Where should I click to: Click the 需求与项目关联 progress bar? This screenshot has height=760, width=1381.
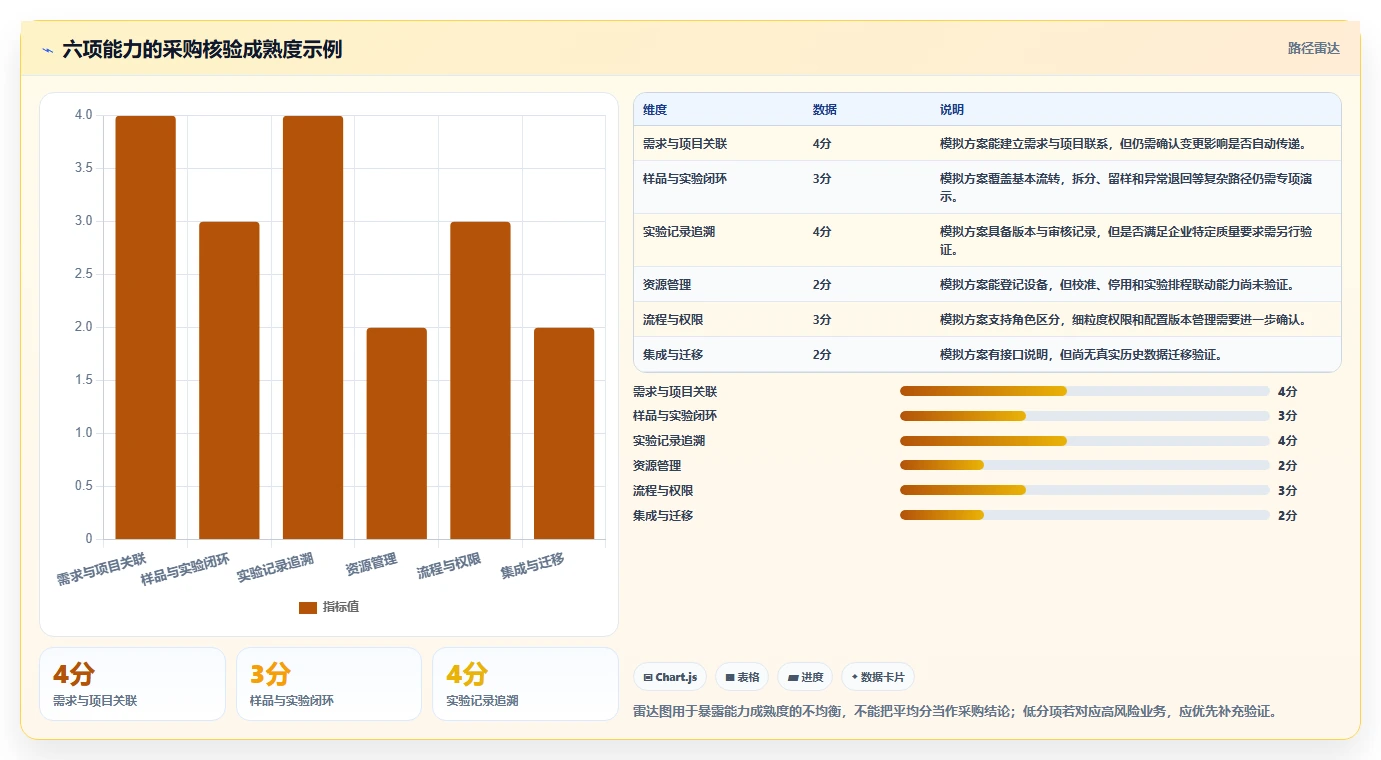(x=1085, y=391)
